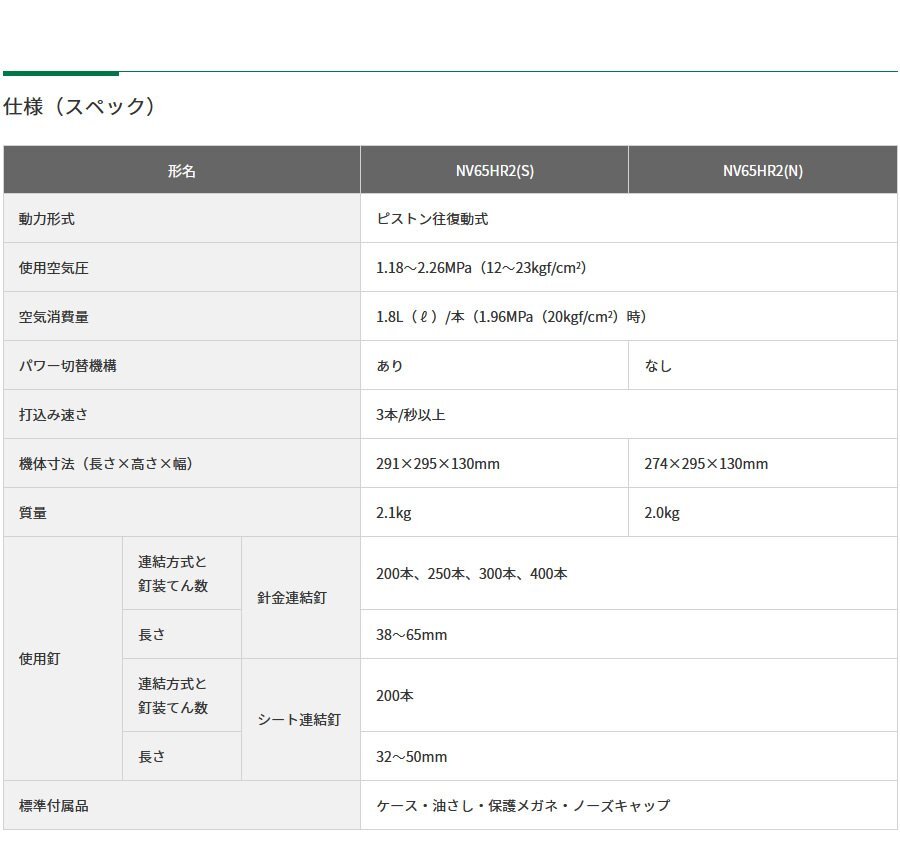The height and width of the screenshot is (851, 900).
Task: Click the パワー切替機構 row label
Action: [x=56, y=365]
